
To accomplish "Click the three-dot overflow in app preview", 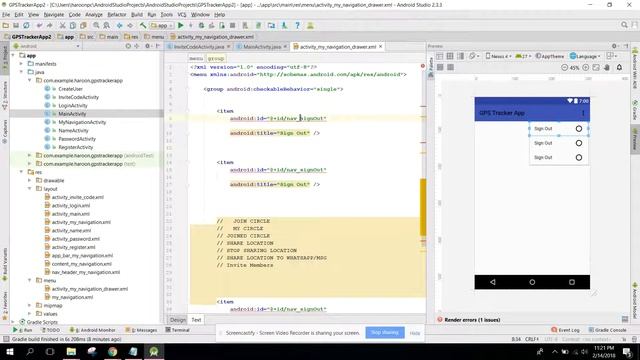I will (583, 113).
